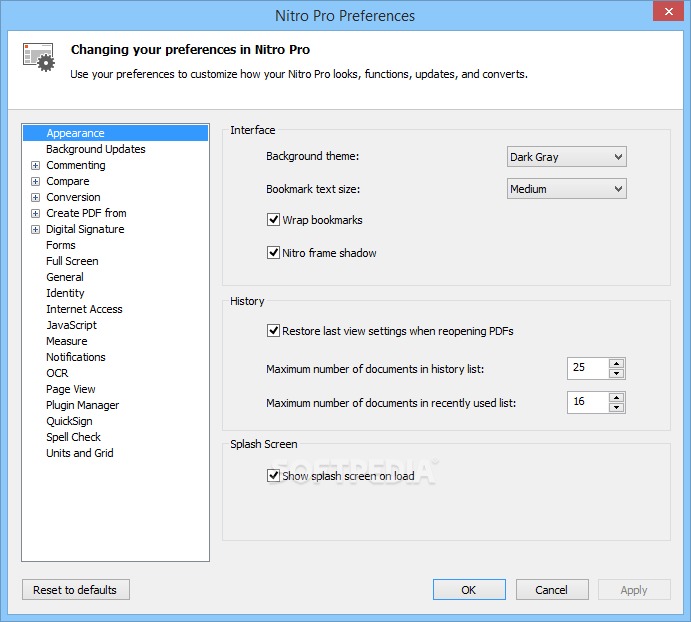Open Notifications preferences
Screen dimensions: 691x622
click(76, 357)
